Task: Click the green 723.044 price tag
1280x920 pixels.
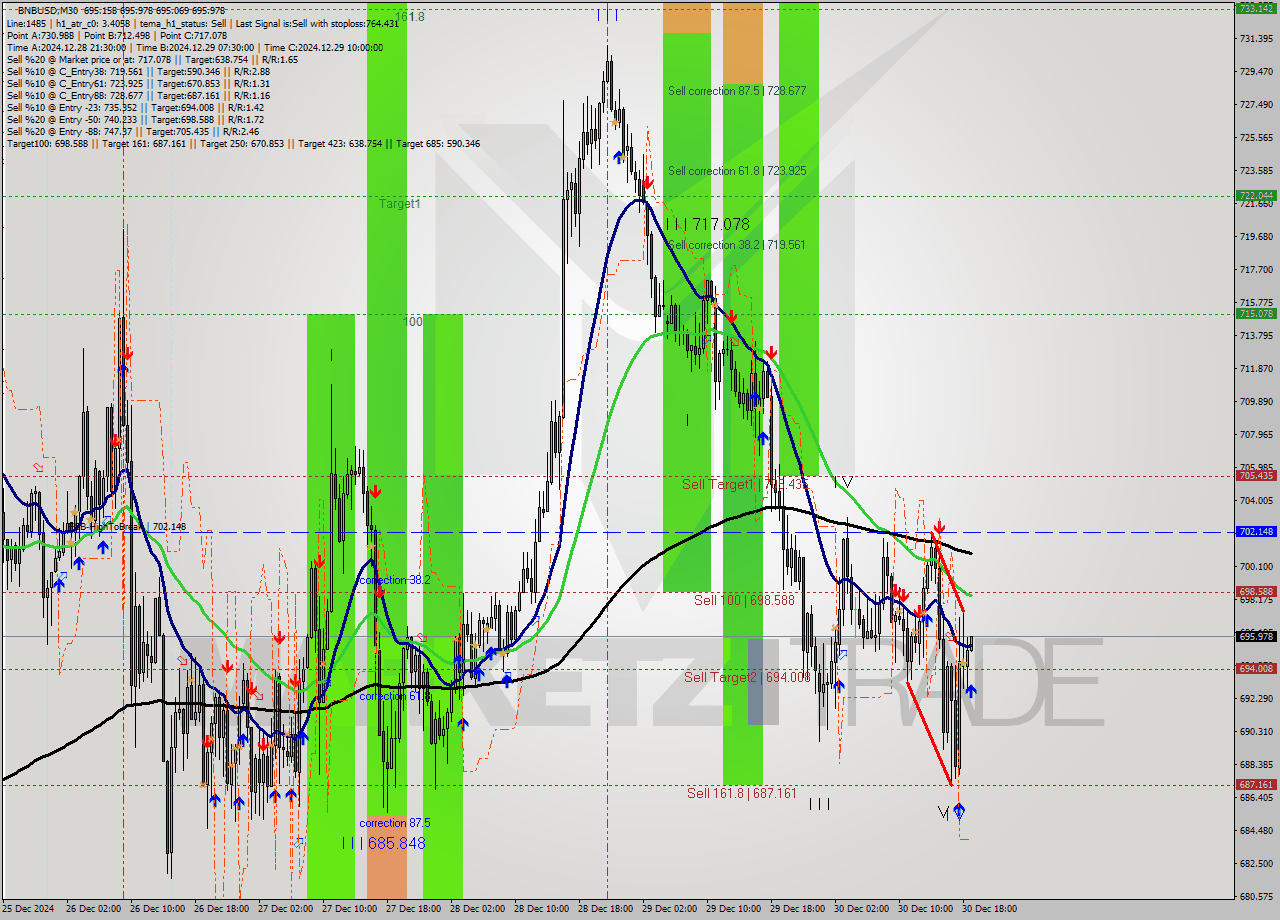Action: point(1256,195)
